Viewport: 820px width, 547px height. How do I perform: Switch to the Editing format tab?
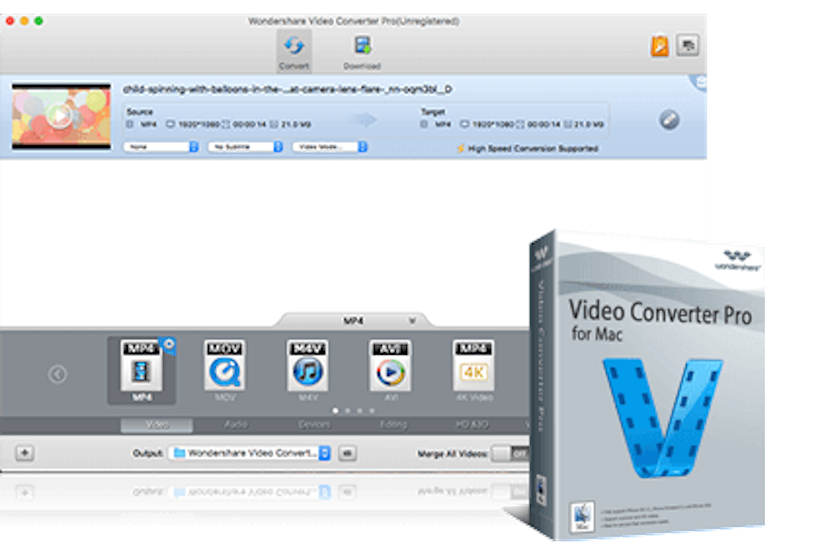393,425
